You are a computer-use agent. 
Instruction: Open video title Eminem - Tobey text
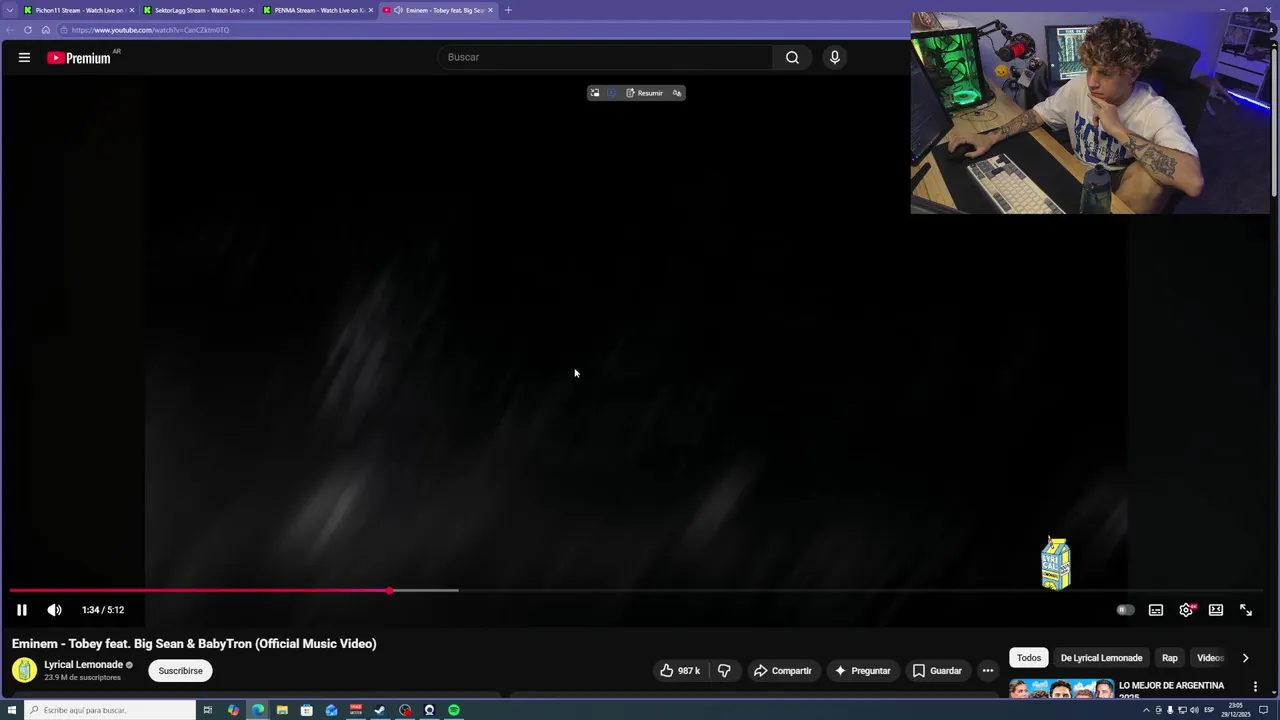[x=194, y=644]
